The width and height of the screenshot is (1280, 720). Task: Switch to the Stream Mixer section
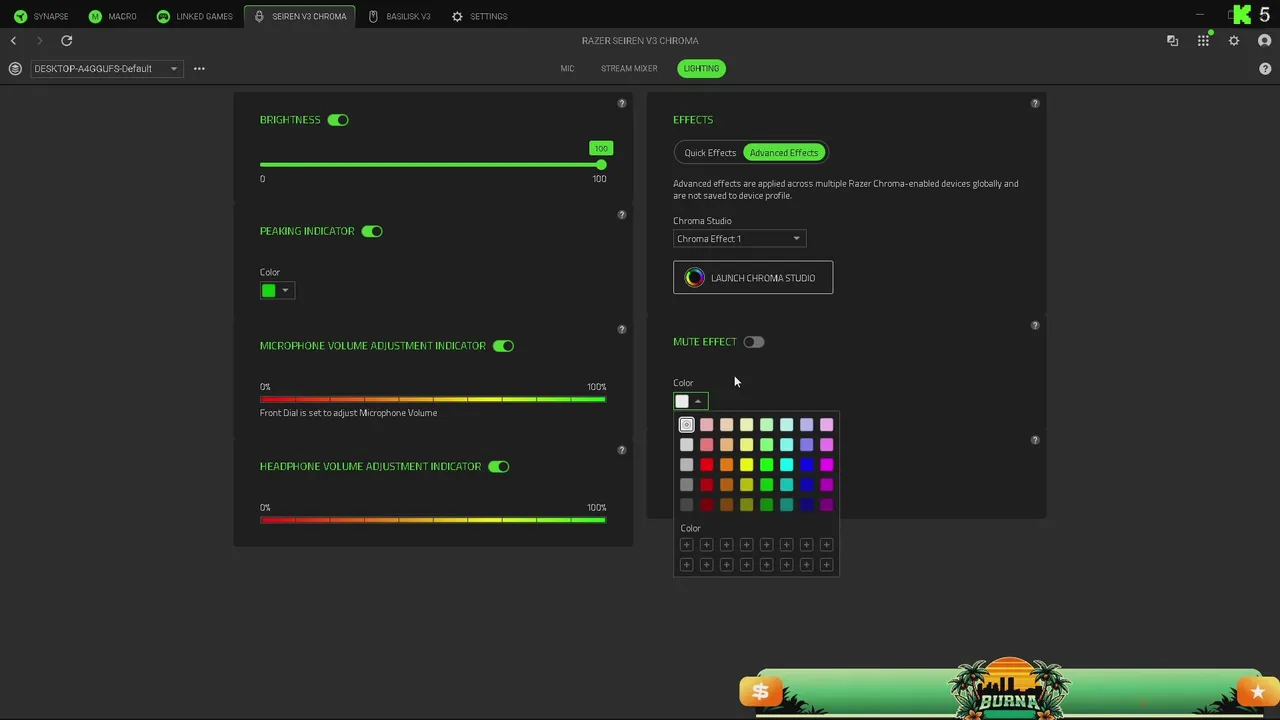(x=629, y=69)
